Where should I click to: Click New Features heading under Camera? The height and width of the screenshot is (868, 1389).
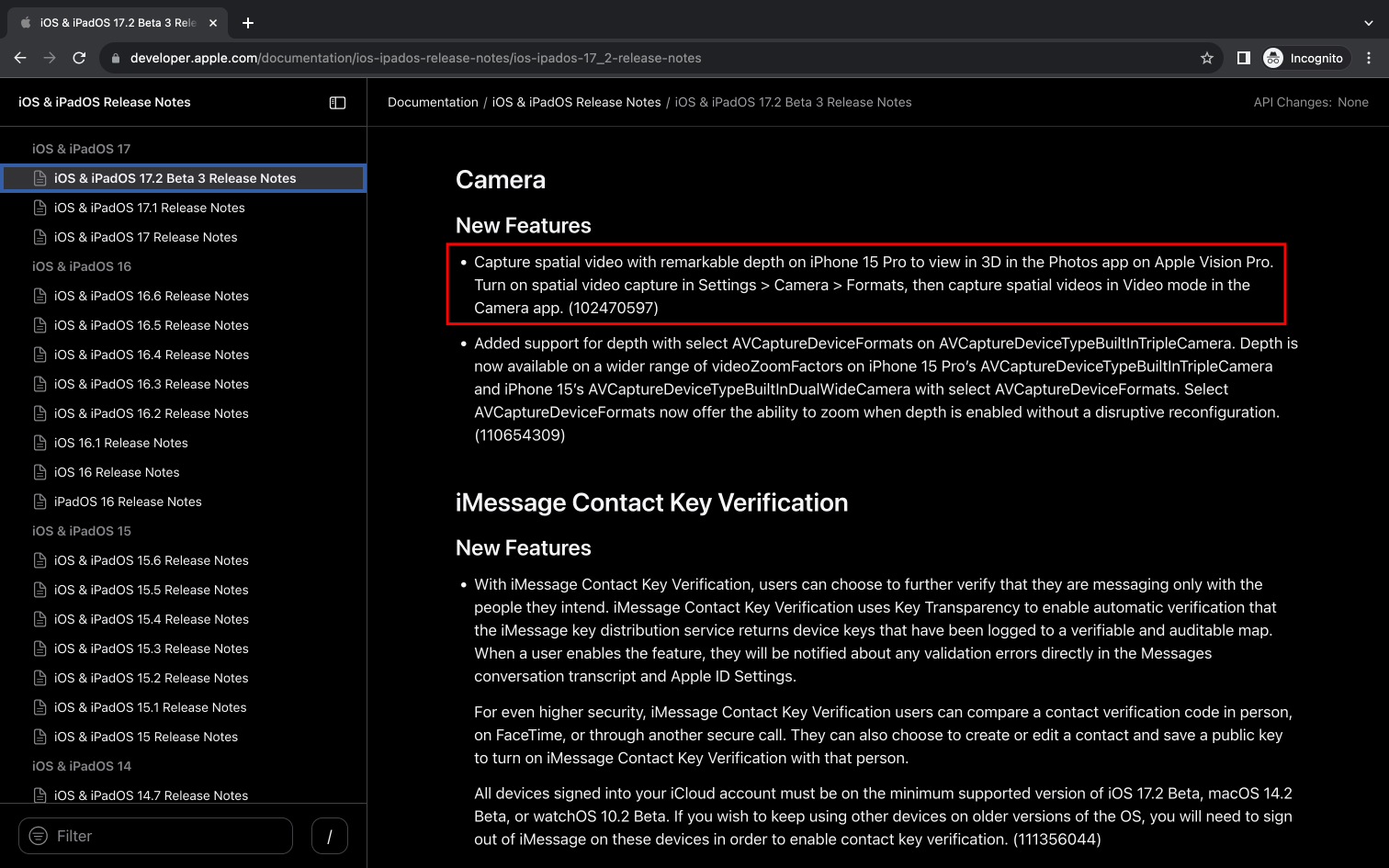pyautogui.click(x=524, y=226)
